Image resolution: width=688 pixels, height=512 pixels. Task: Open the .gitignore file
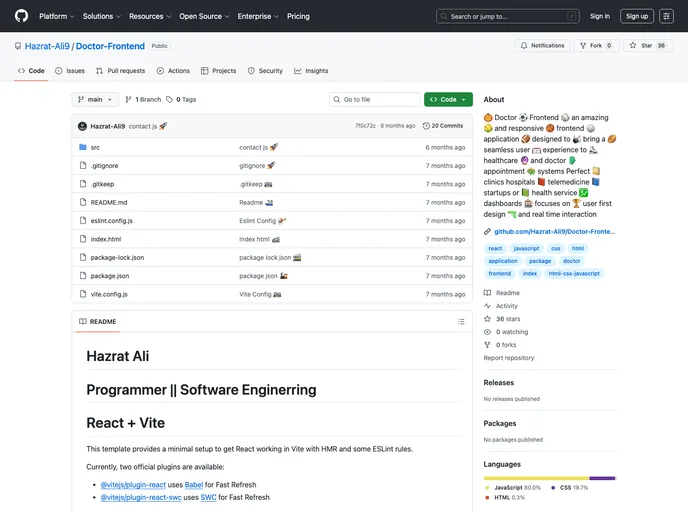click(104, 166)
